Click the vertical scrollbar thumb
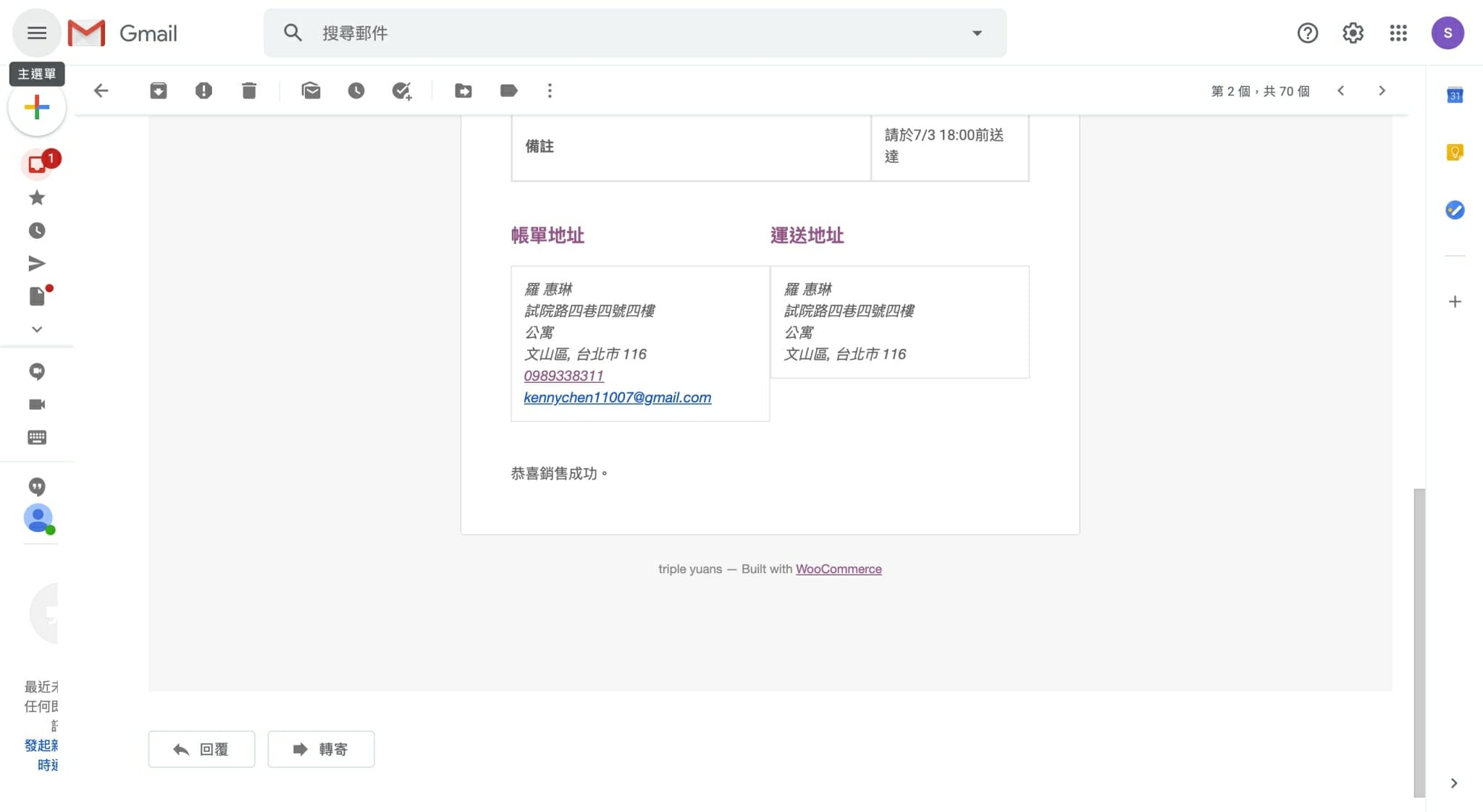 1419,643
